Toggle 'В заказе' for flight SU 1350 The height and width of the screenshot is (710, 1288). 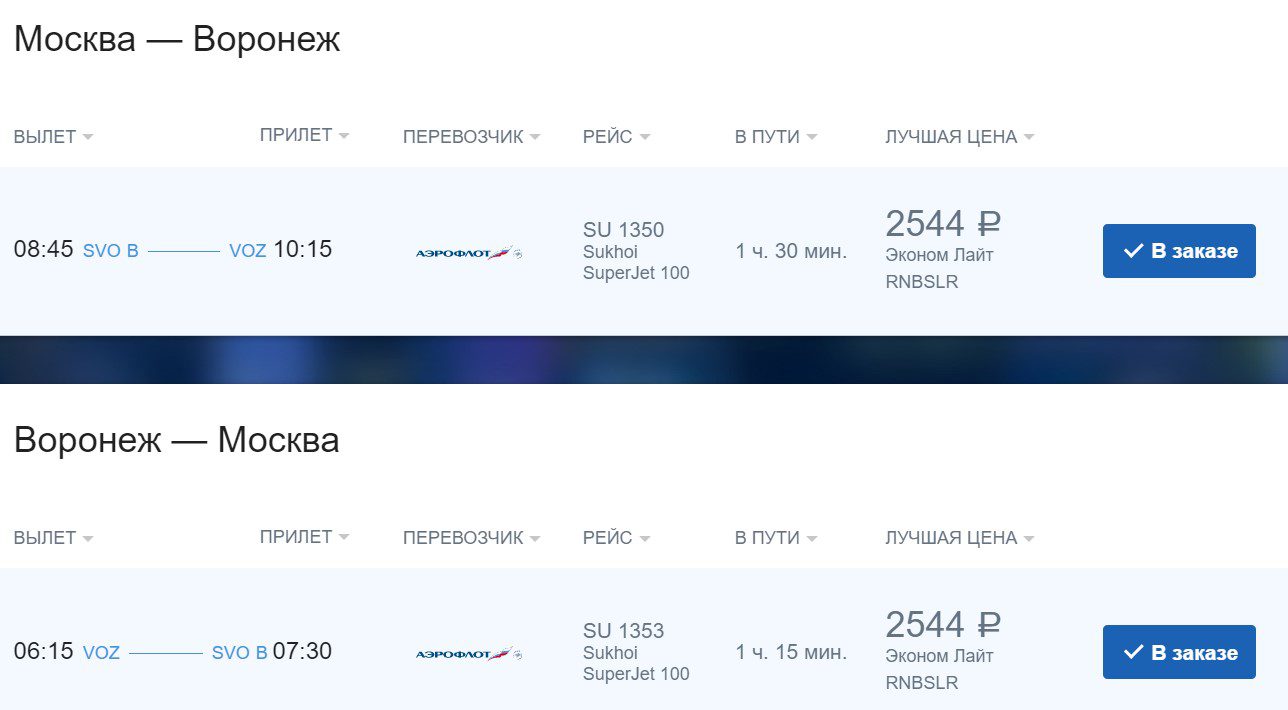click(x=1179, y=251)
